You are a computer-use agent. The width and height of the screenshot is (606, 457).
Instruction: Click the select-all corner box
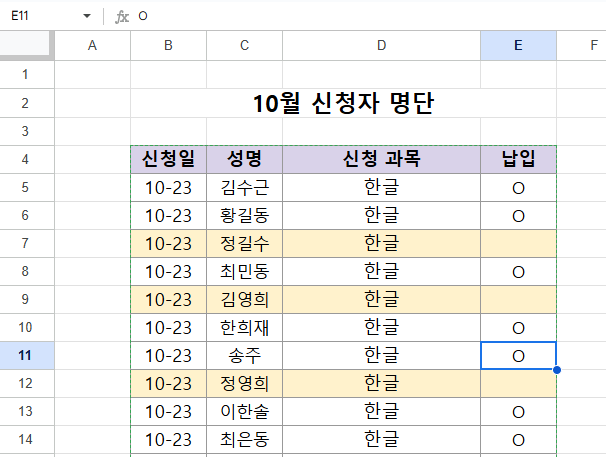pyautogui.click(x=27, y=46)
